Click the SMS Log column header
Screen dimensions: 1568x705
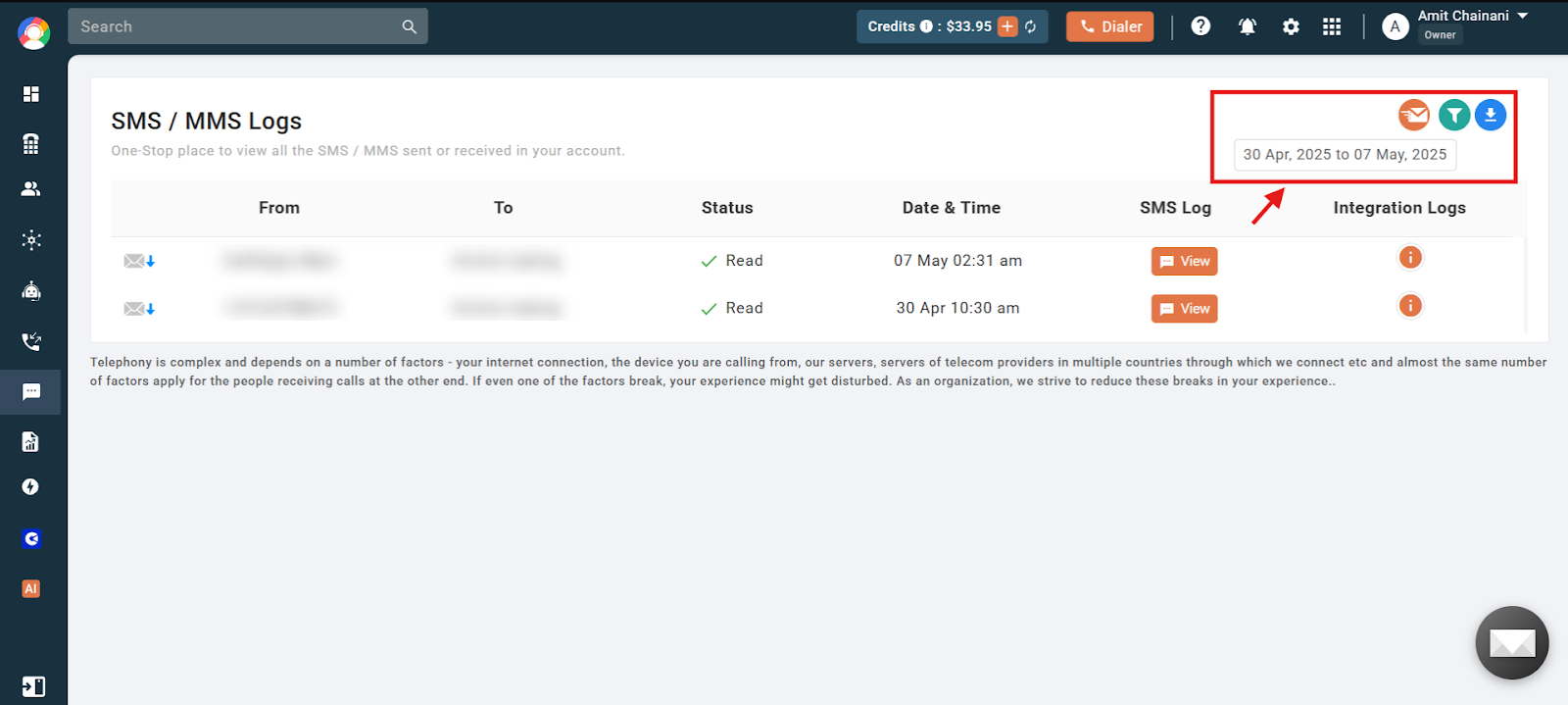pyautogui.click(x=1175, y=208)
